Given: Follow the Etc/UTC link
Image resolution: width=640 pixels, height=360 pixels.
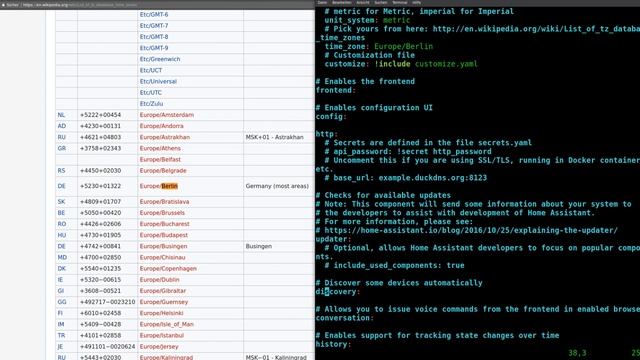Looking at the screenshot, I should click(151, 93).
